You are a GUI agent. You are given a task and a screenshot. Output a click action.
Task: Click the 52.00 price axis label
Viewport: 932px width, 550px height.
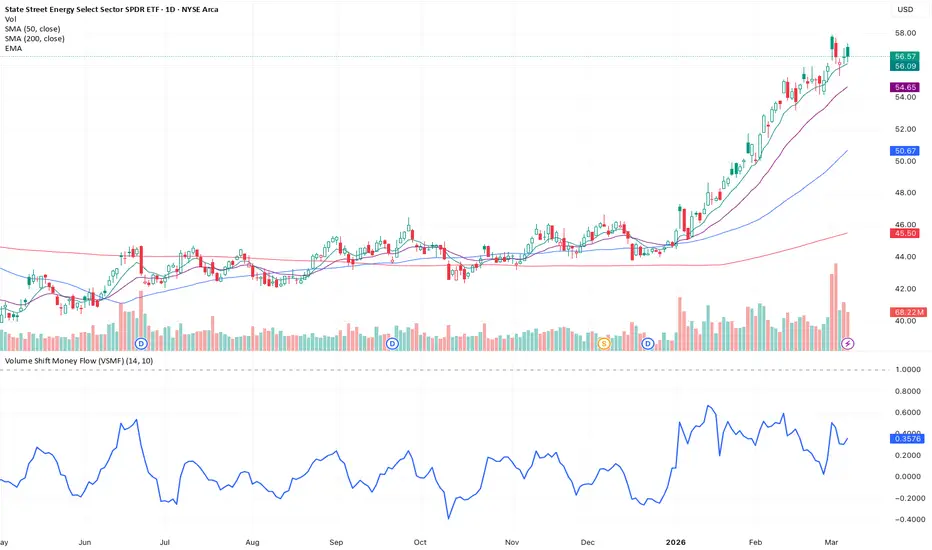905,129
